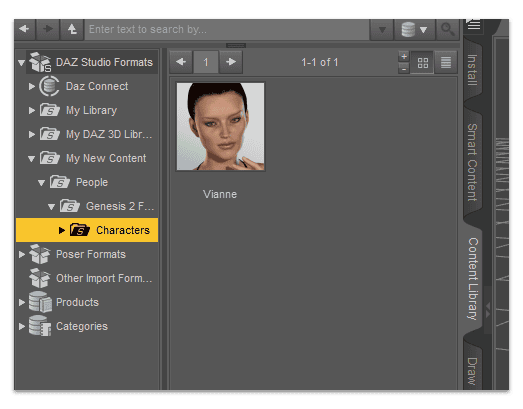The height and width of the screenshot is (409, 523).
Task: Select DAZ Studio Formats tree item
Action: (x=104, y=62)
